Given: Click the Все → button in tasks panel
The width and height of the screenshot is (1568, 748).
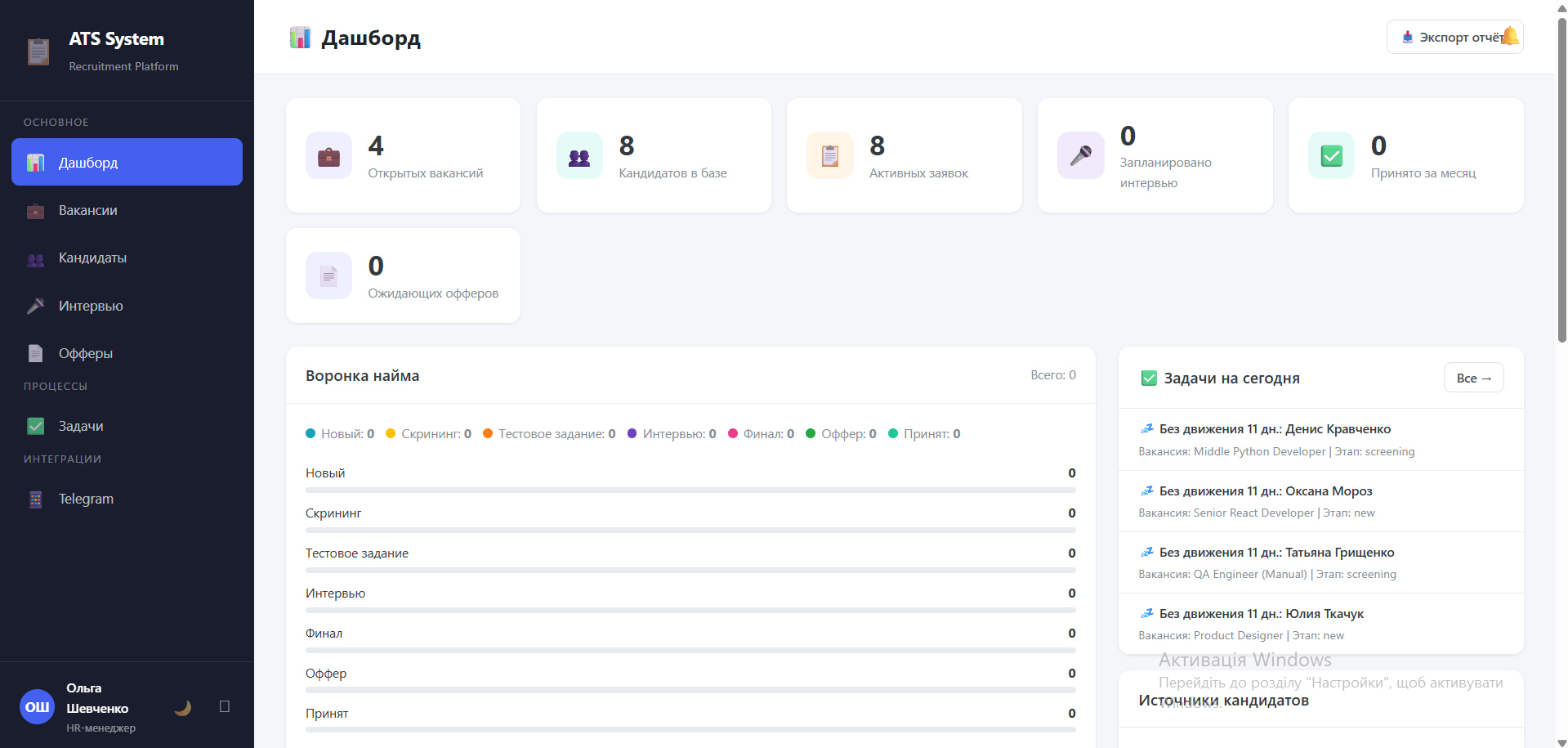Looking at the screenshot, I should point(1474,378).
